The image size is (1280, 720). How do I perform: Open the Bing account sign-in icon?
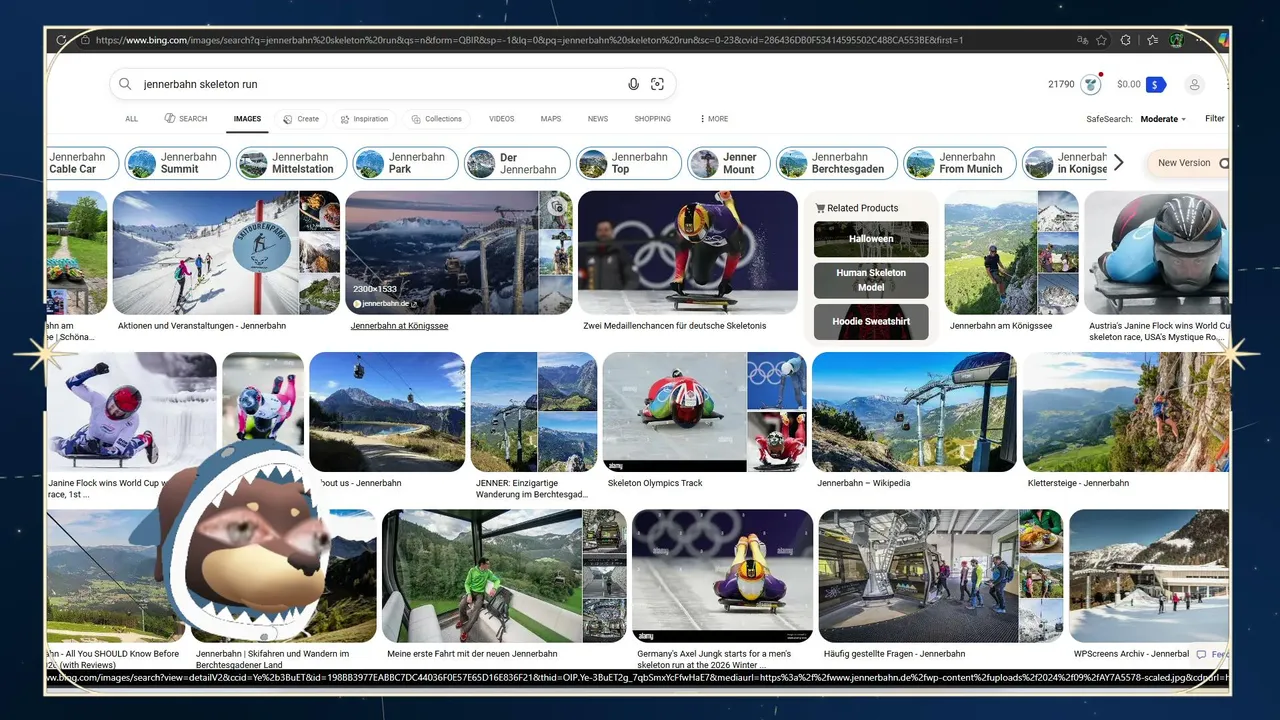[1194, 84]
